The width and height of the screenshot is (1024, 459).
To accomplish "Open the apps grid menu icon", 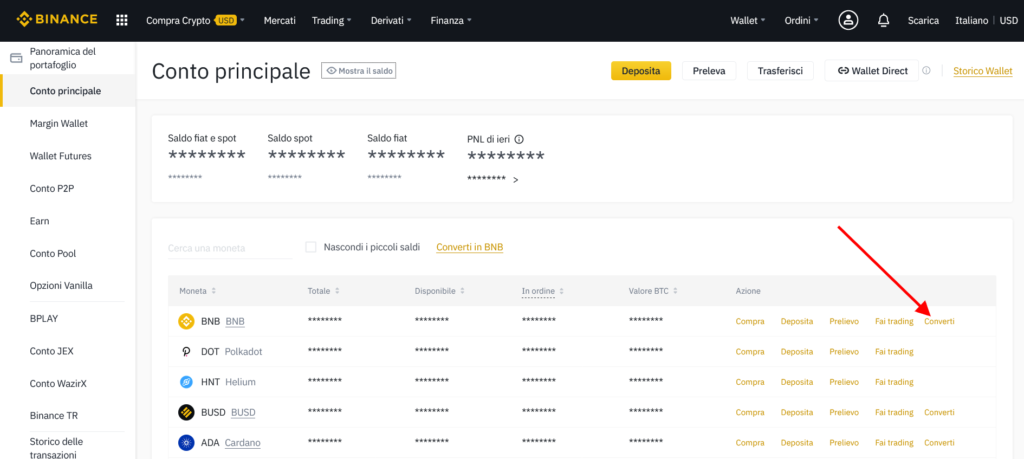I will click(121, 20).
